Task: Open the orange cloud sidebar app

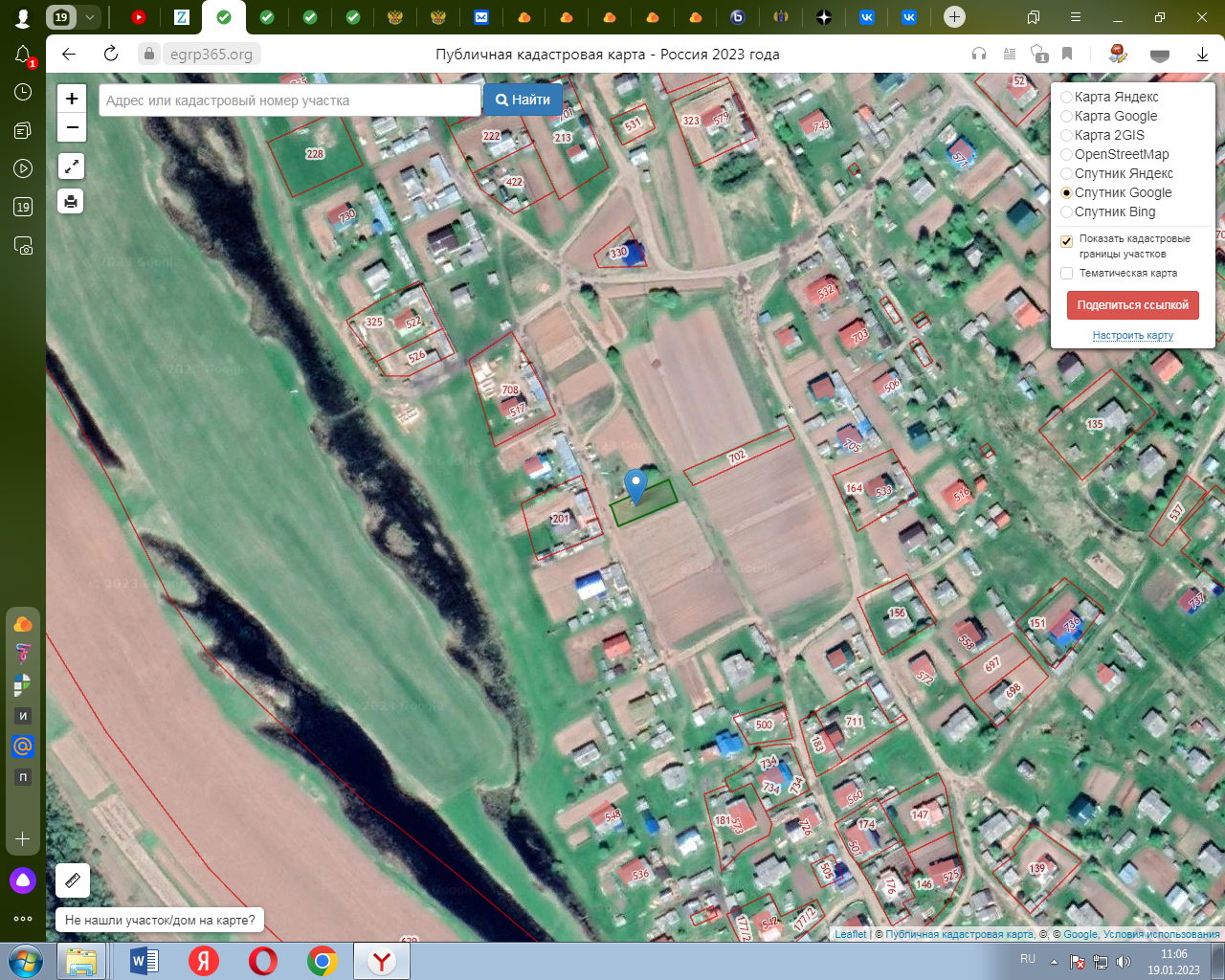Action: [23, 624]
